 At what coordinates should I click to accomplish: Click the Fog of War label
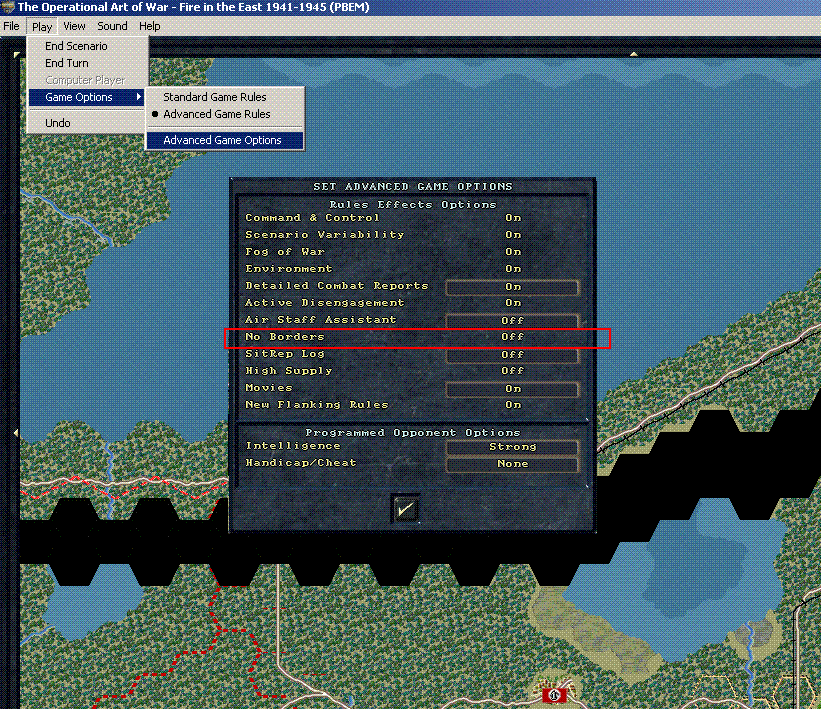[285, 252]
